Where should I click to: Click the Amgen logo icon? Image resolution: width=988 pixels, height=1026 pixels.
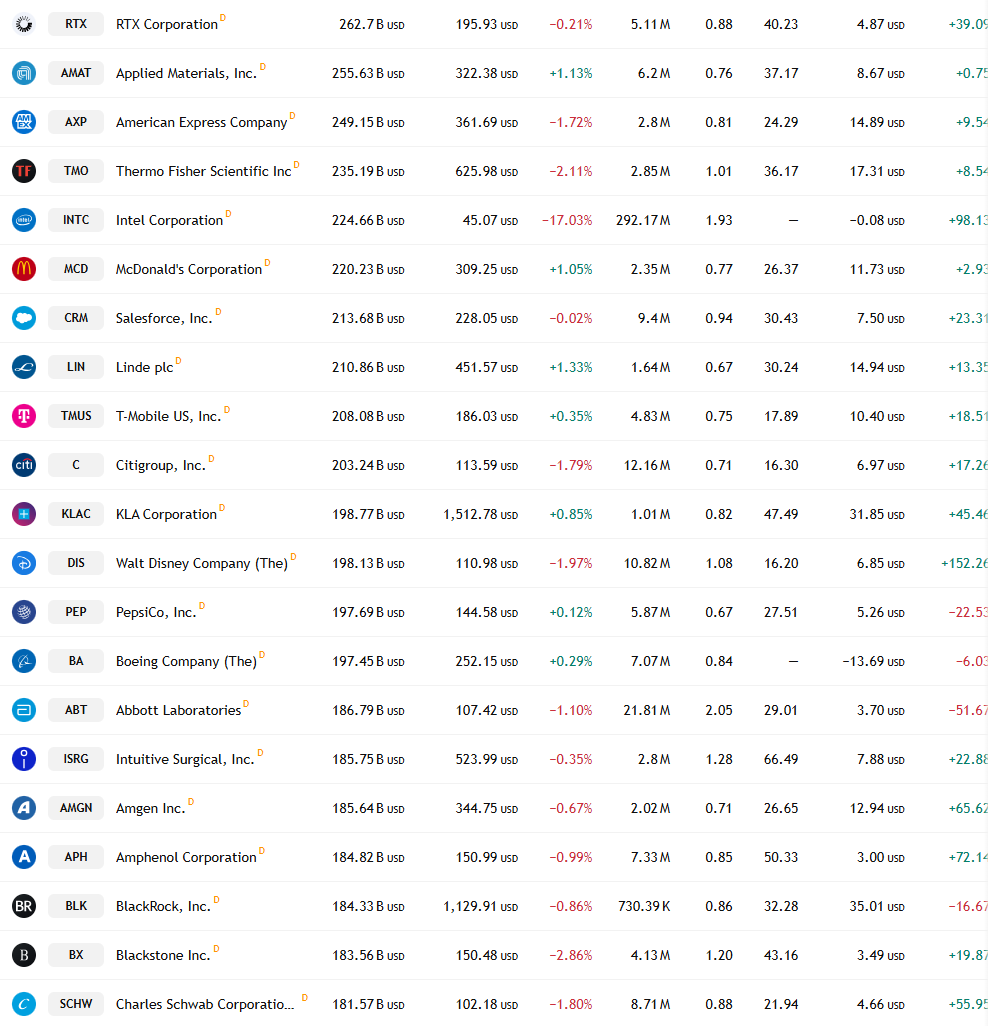pos(24,808)
